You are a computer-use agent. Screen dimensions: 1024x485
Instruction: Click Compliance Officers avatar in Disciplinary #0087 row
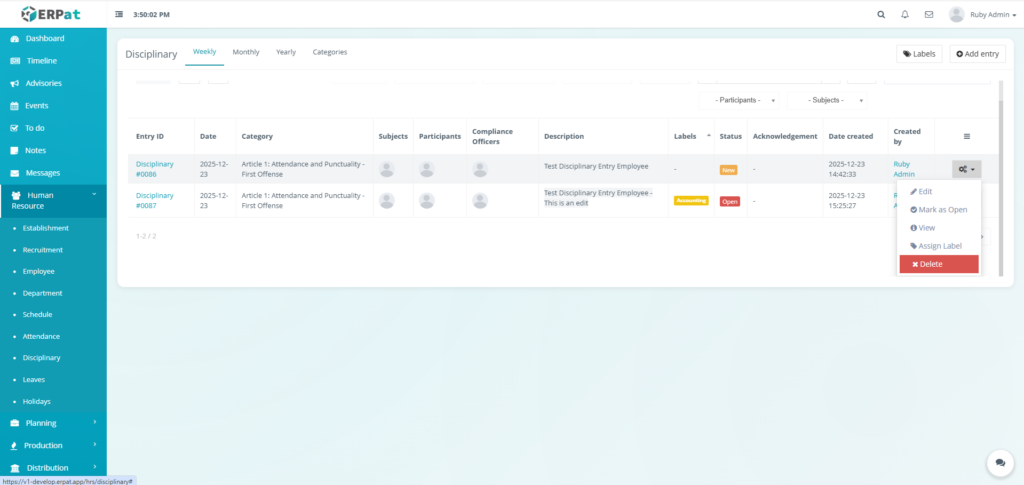click(x=479, y=201)
